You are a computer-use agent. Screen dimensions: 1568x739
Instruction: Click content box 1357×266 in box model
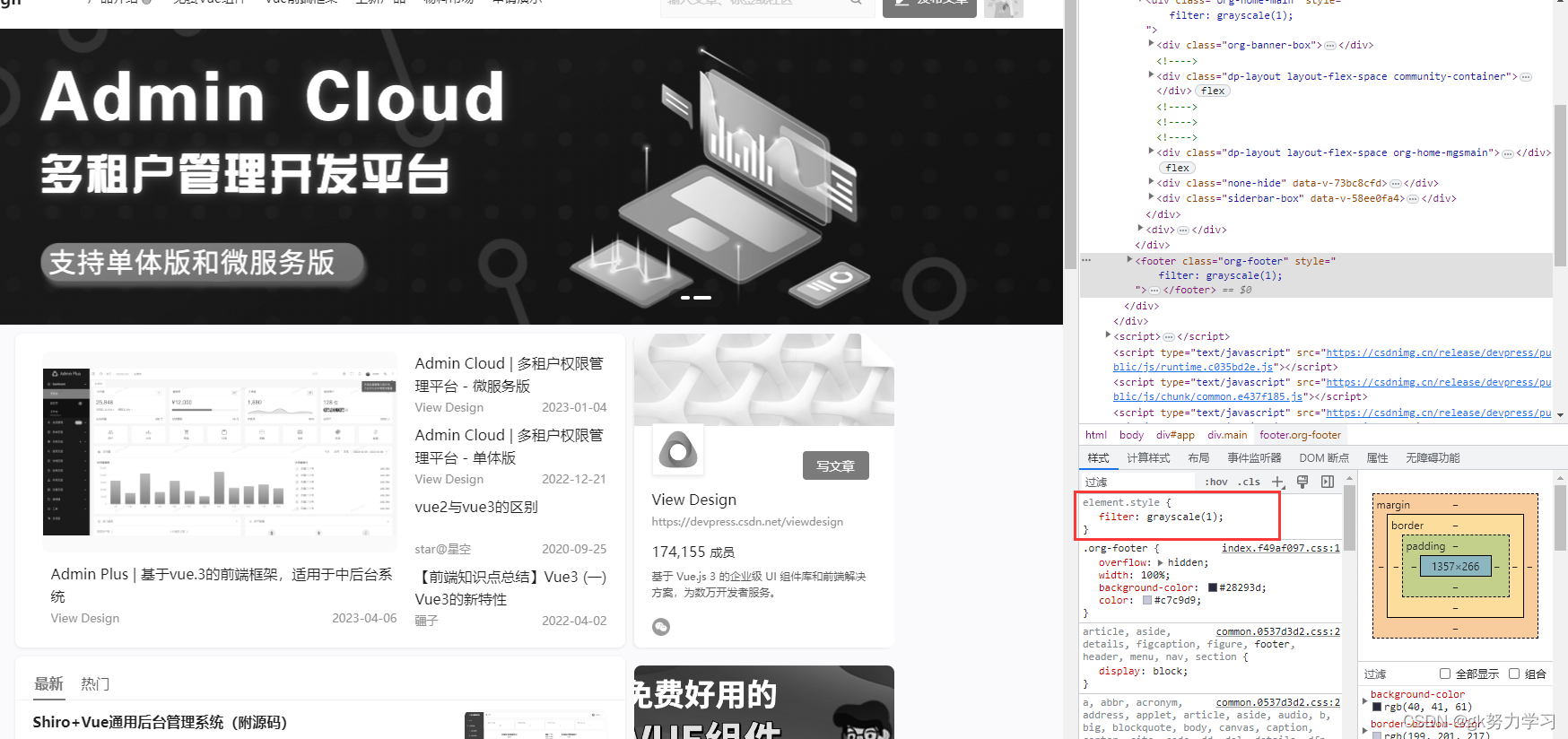pyautogui.click(x=1455, y=566)
